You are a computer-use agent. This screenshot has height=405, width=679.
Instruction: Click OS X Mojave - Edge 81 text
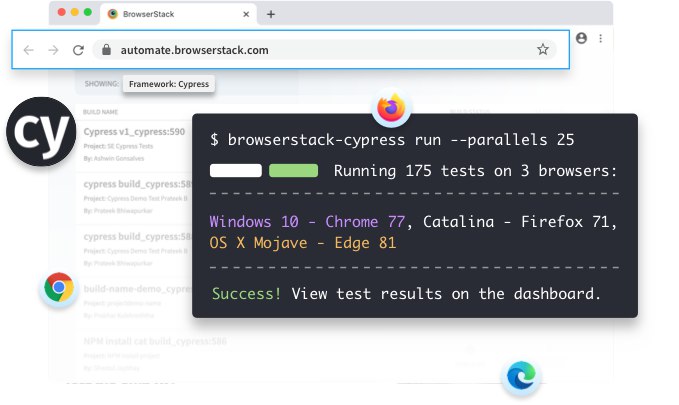[303, 243]
